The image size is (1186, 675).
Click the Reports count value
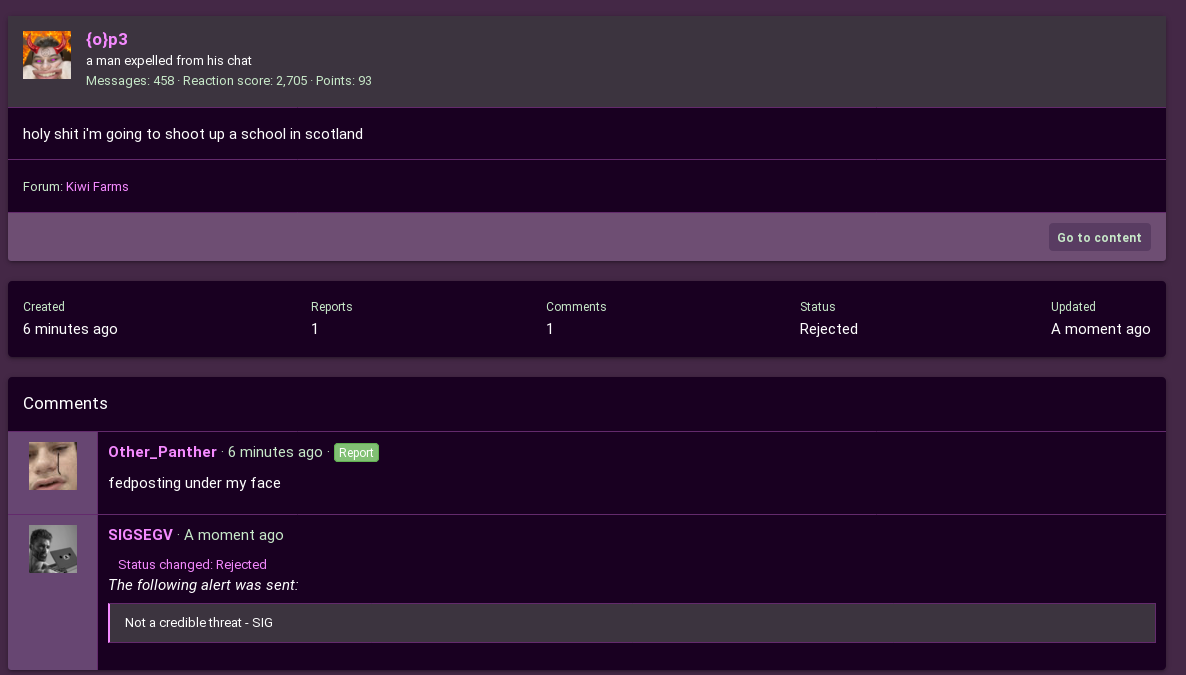point(315,329)
